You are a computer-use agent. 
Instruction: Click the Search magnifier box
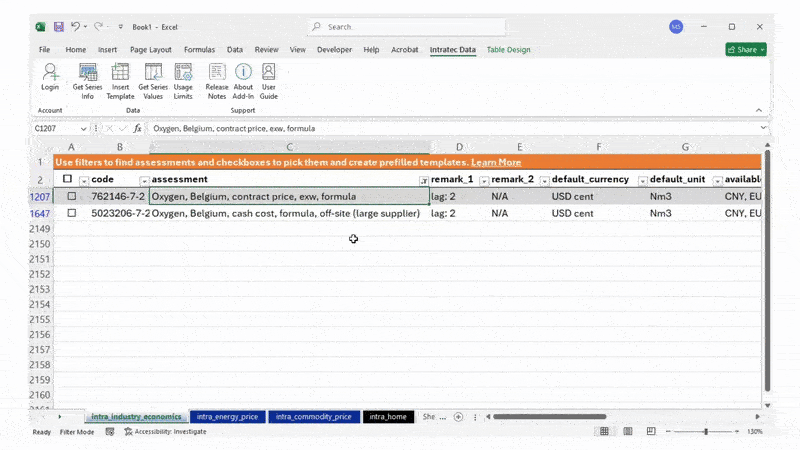pyautogui.click(x=407, y=27)
